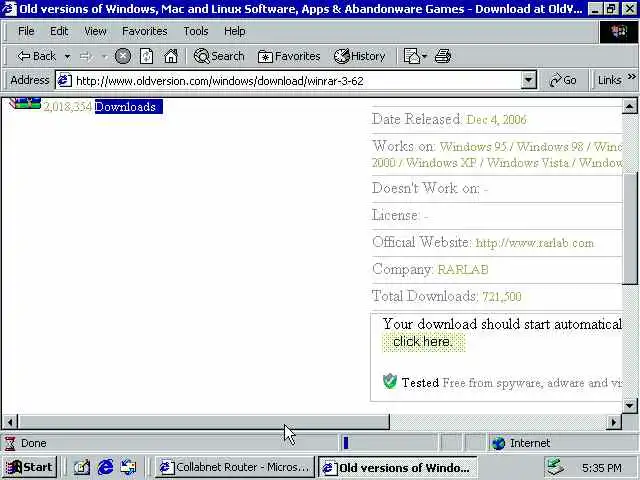Click the Go button
Screen dimensions: 640x480
click(563, 80)
